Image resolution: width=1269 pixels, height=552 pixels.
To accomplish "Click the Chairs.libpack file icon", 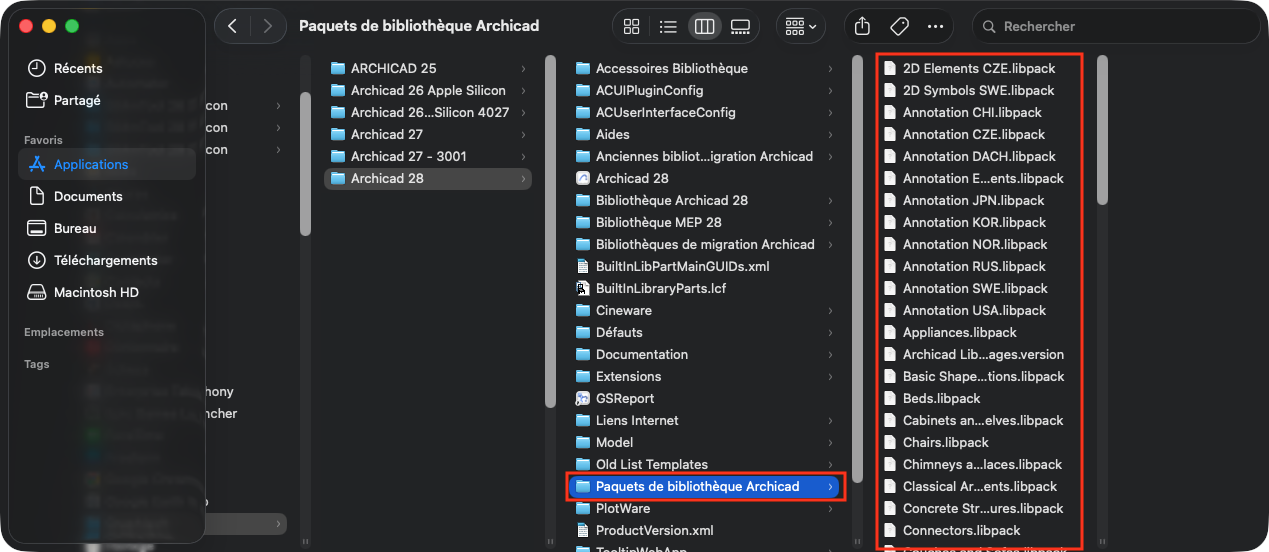I will (x=891, y=442).
